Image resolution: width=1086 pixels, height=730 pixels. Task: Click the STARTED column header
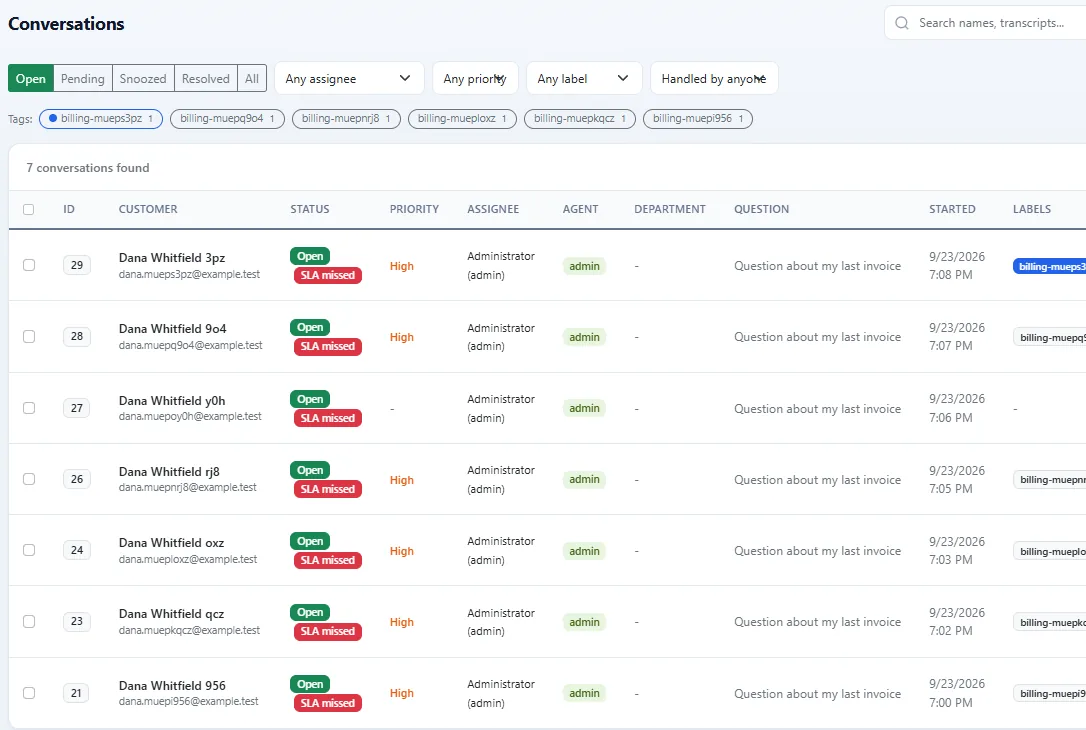point(952,209)
